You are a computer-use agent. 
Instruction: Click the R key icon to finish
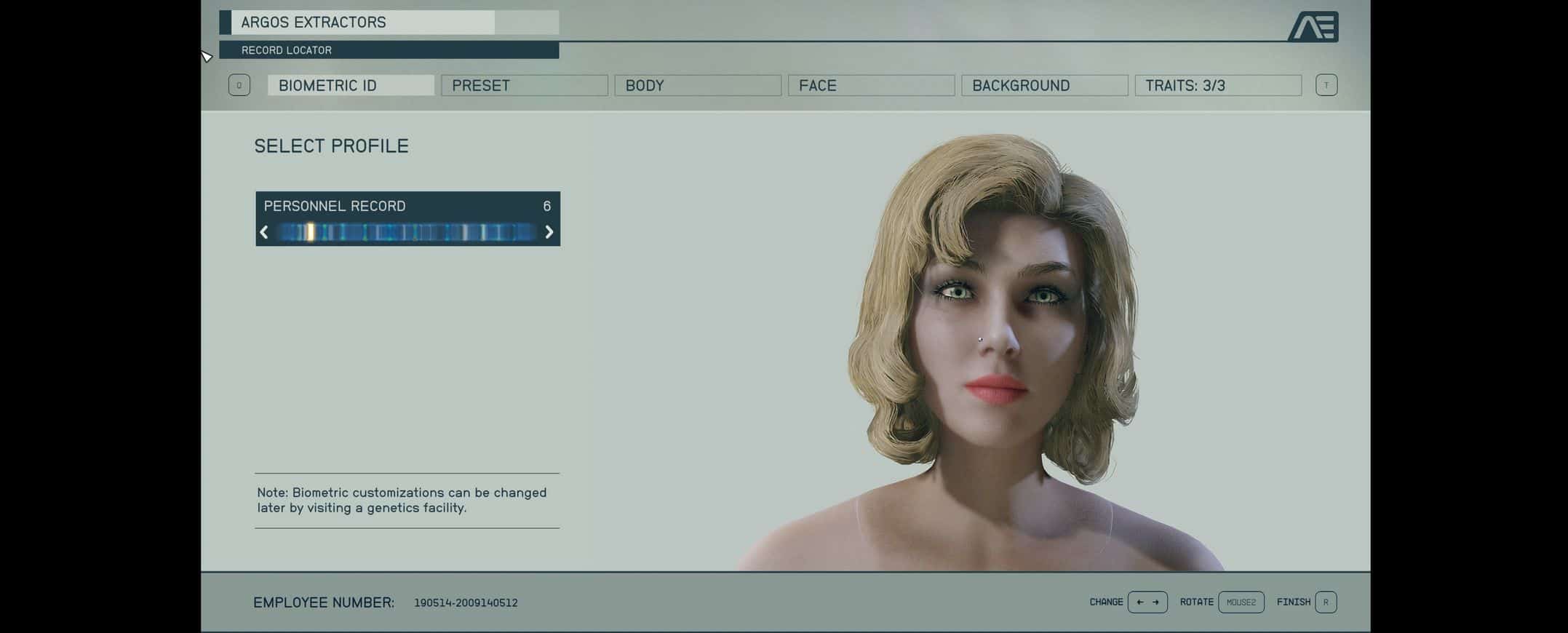click(1326, 602)
